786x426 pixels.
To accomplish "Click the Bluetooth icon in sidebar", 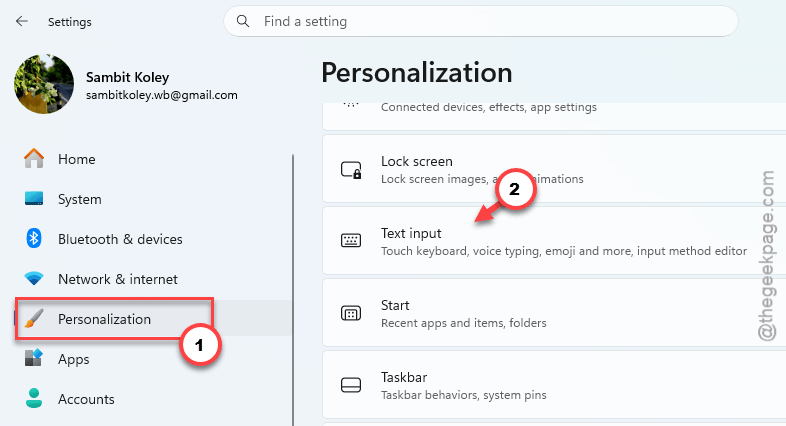I will pyautogui.click(x=34, y=239).
